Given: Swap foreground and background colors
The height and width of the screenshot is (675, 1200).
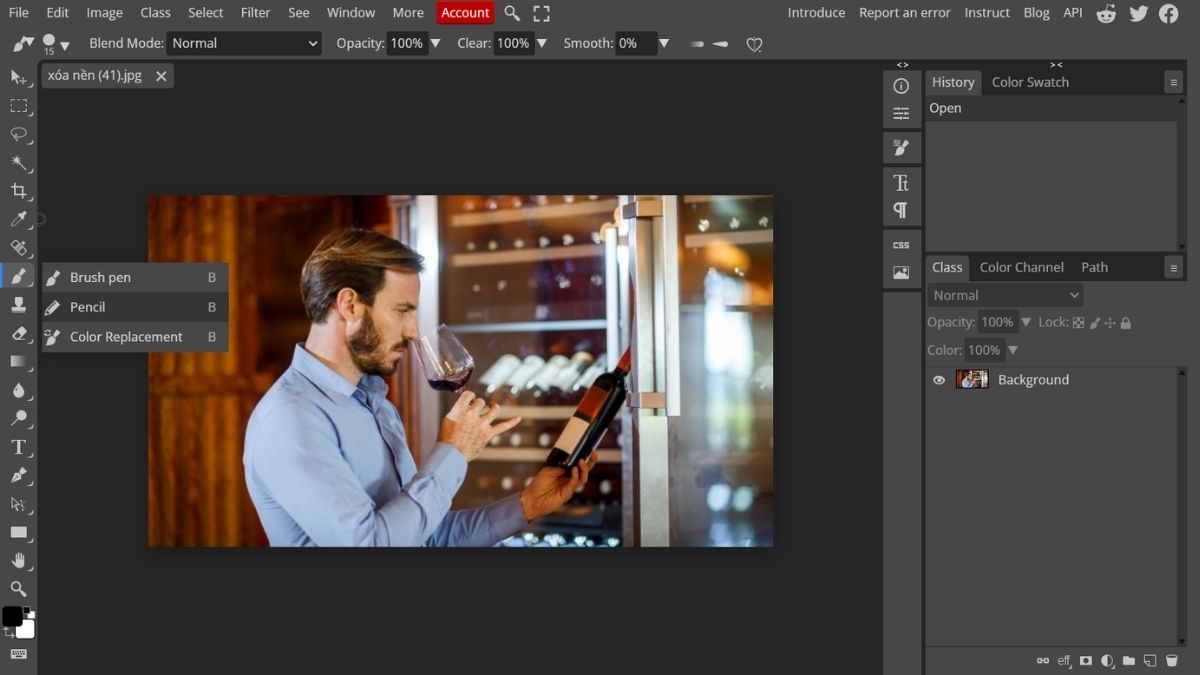Looking at the screenshot, I should tap(7, 632).
